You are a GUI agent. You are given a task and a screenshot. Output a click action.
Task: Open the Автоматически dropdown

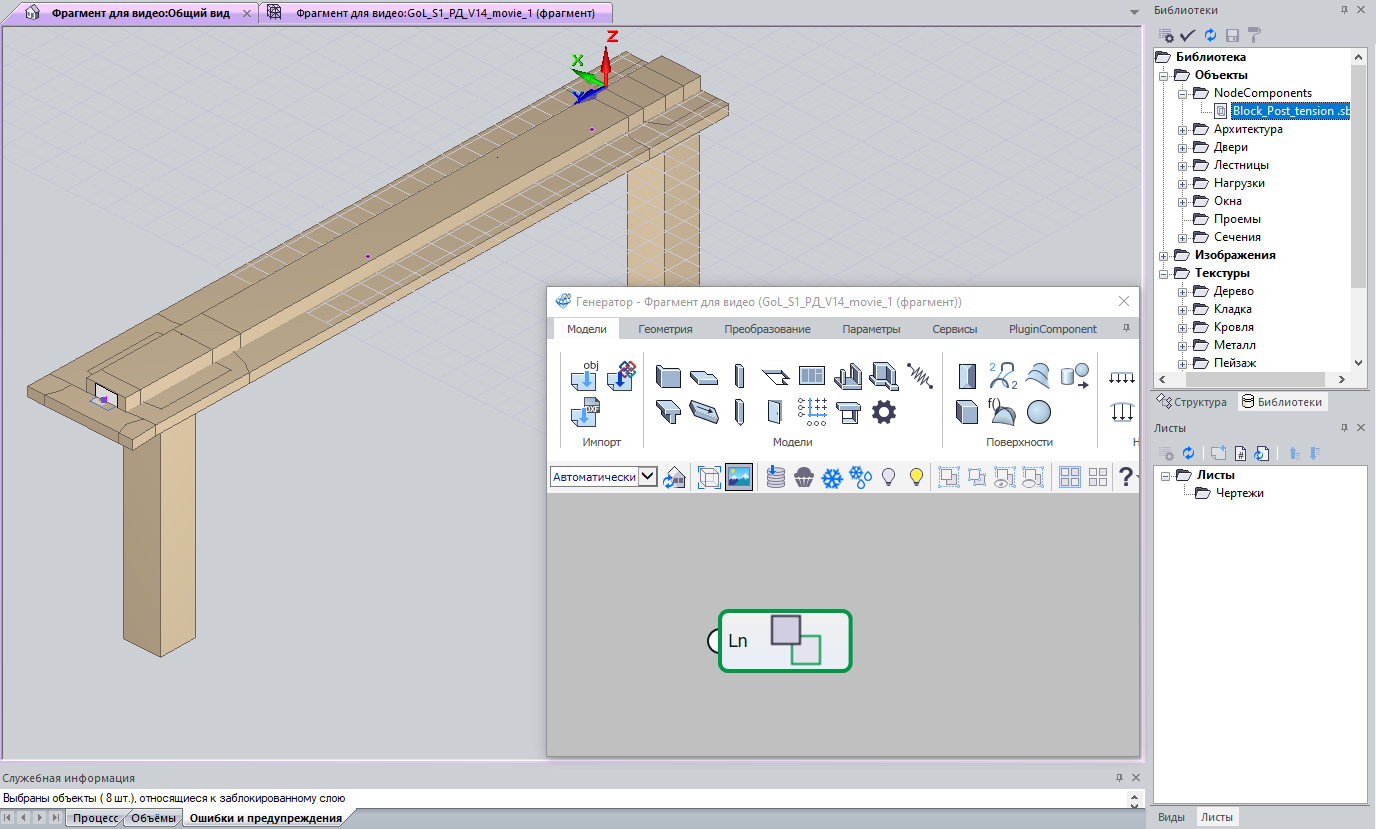pyautogui.click(x=647, y=478)
